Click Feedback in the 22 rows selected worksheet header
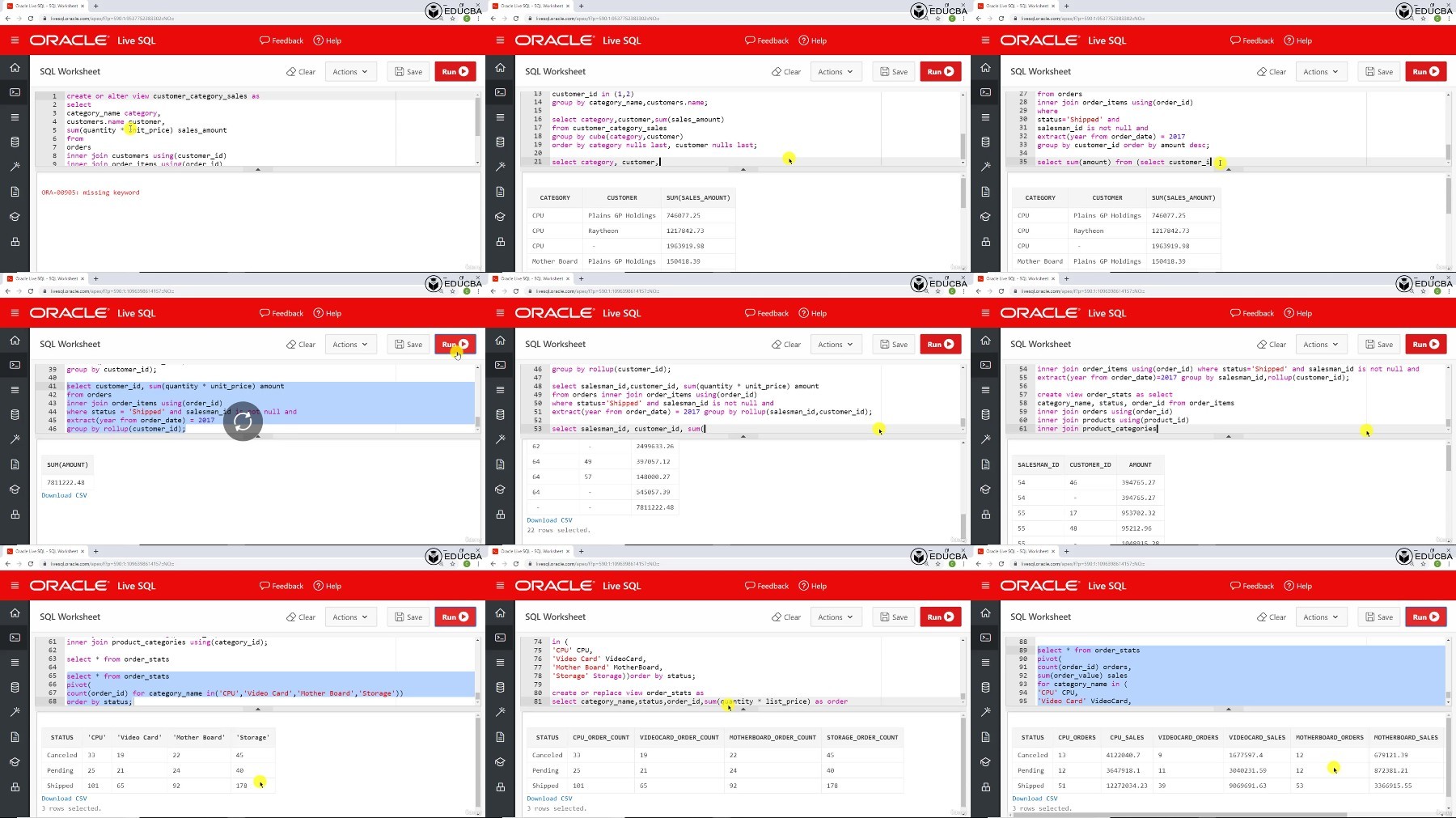1456x818 pixels. [x=767, y=313]
